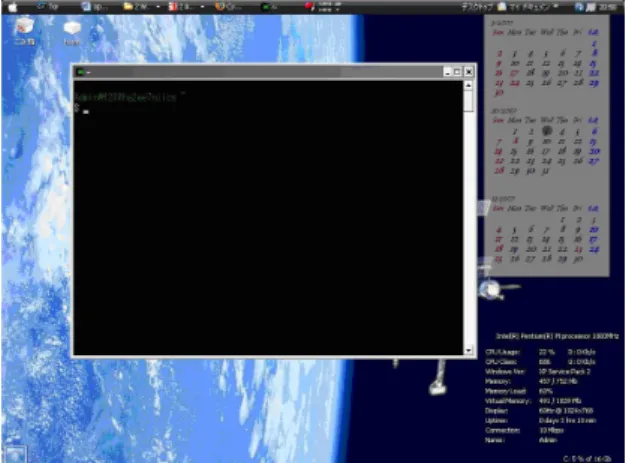Switch to the Firefox taskbar item
This screenshot has height=463, width=626.
point(228,6)
